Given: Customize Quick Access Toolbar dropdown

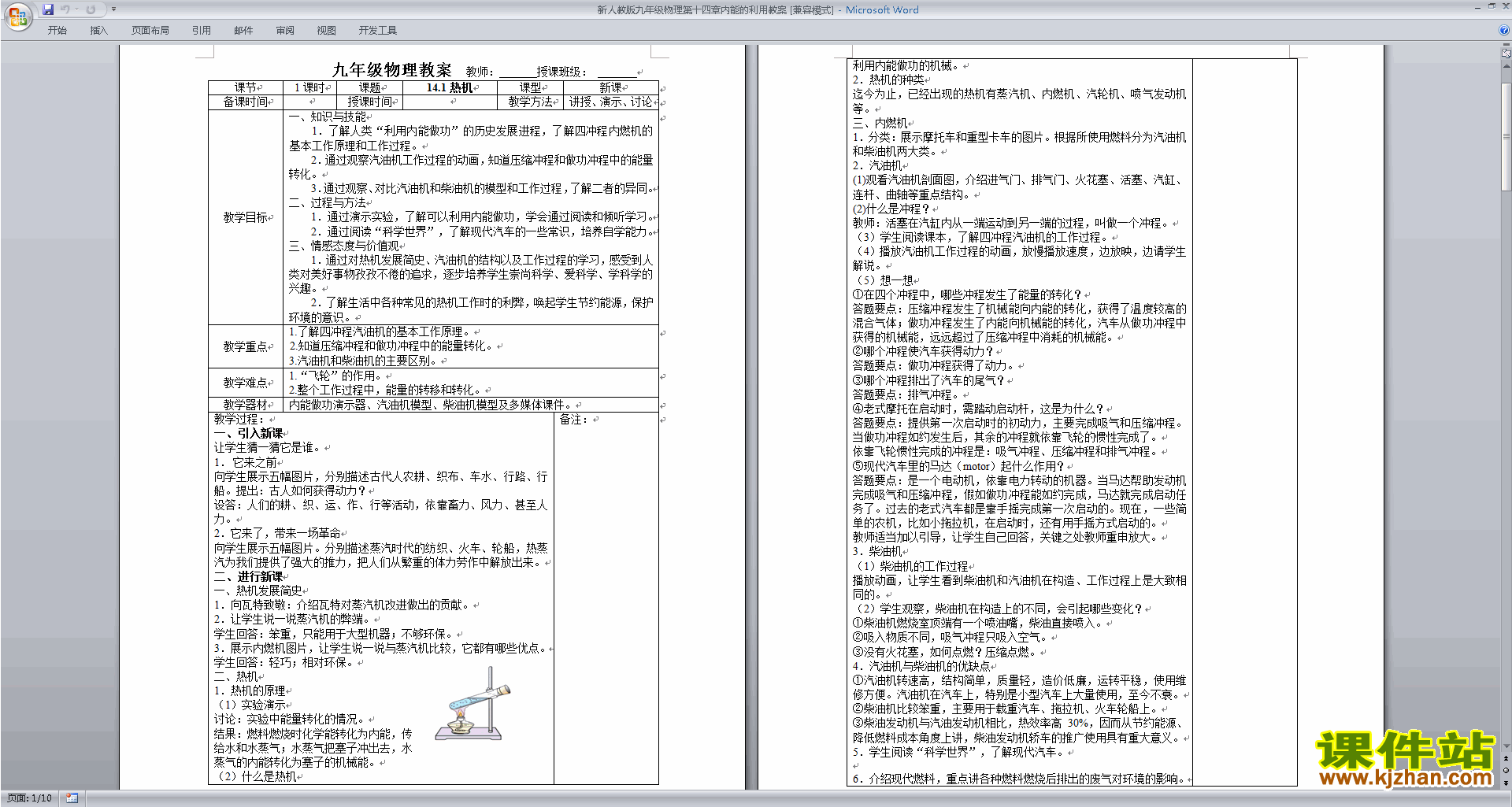Looking at the screenshot, I should point(113,9).
